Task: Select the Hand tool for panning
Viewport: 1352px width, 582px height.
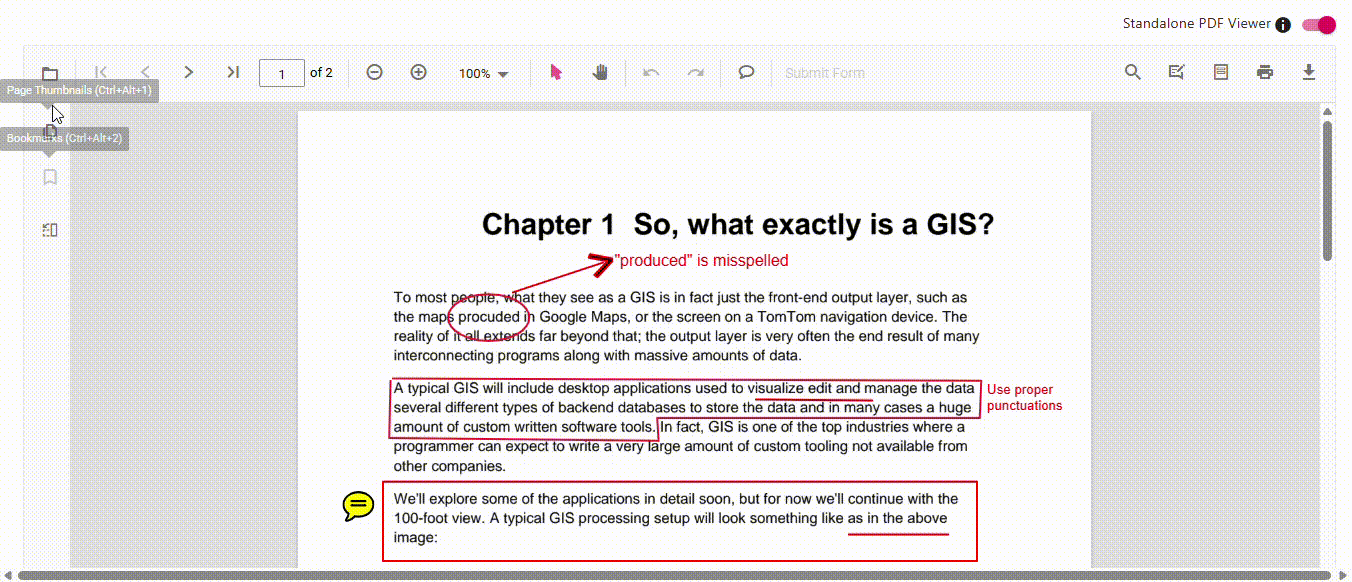Action: [600, 72]
